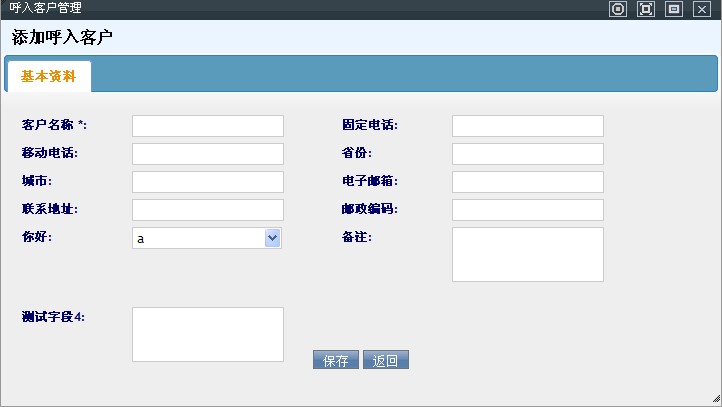The width and height of the screenshot is (722, 407).
Task: Switch to the 基本资料 tab
Action: pyautogui.click(x=48, y=77)
